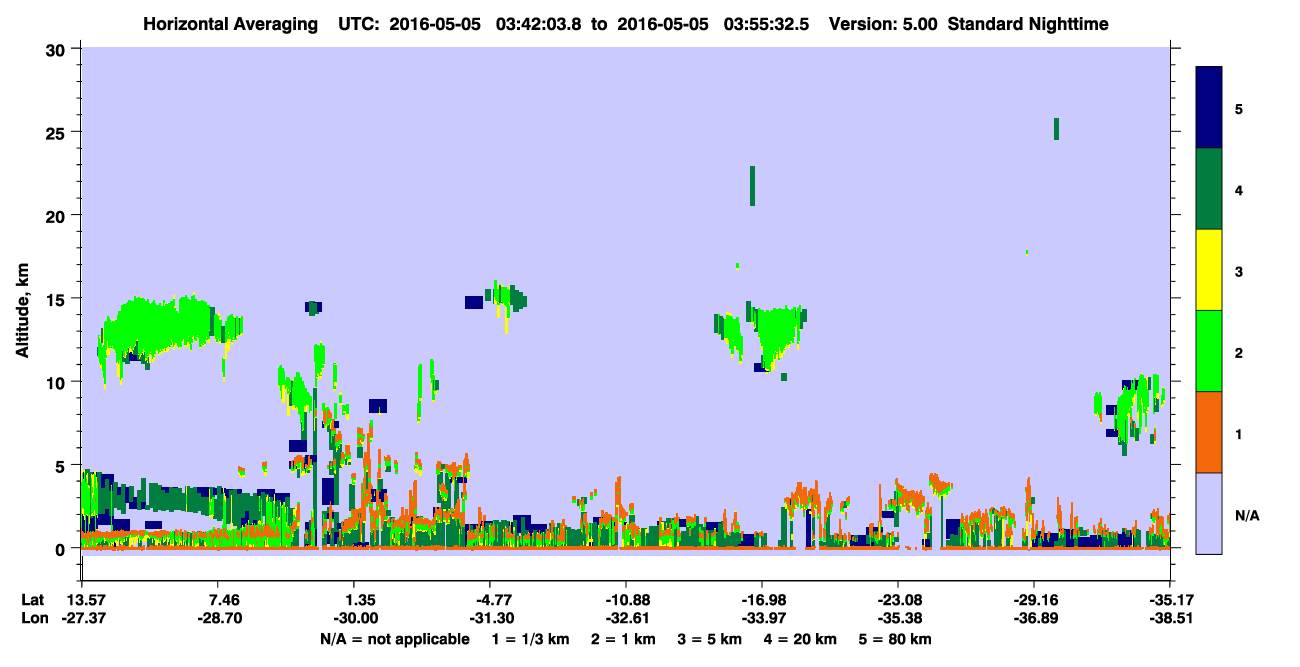
Task: Click the 'N/A = not applicable' legend text
Action: (394, 639)
